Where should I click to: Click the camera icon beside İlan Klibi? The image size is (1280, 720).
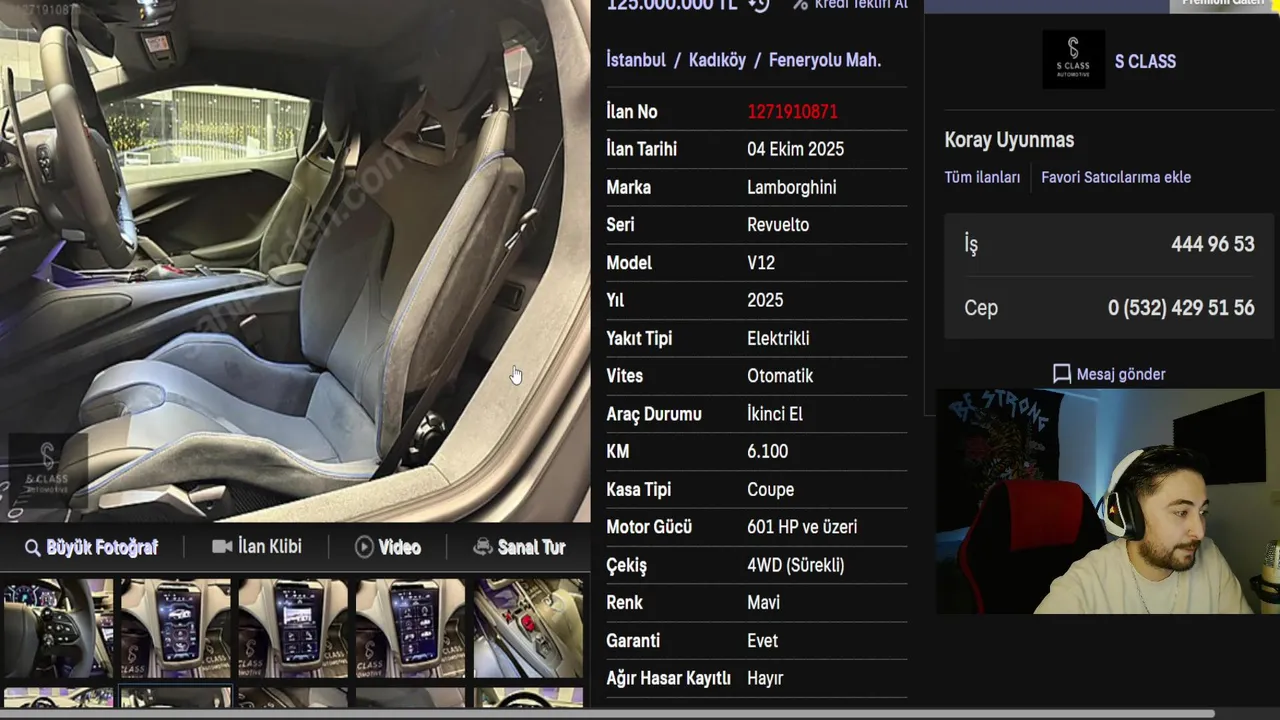point(222,547)
